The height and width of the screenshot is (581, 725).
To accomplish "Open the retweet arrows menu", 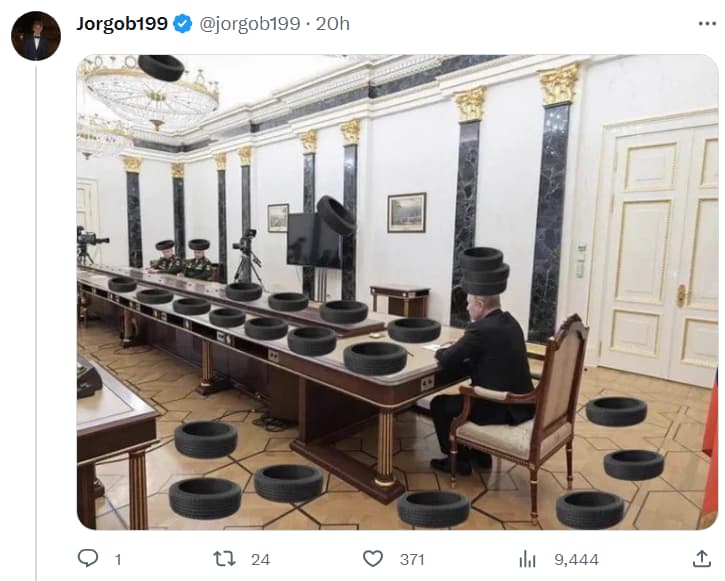I will [x=224, y=559].
